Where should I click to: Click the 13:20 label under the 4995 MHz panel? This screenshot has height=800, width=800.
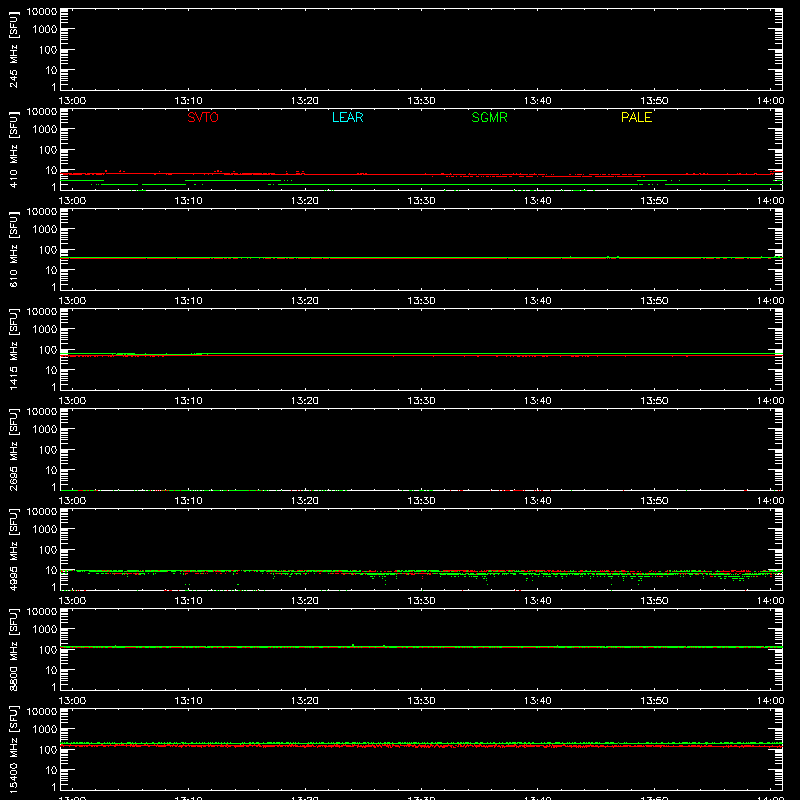tap(305, 601)
